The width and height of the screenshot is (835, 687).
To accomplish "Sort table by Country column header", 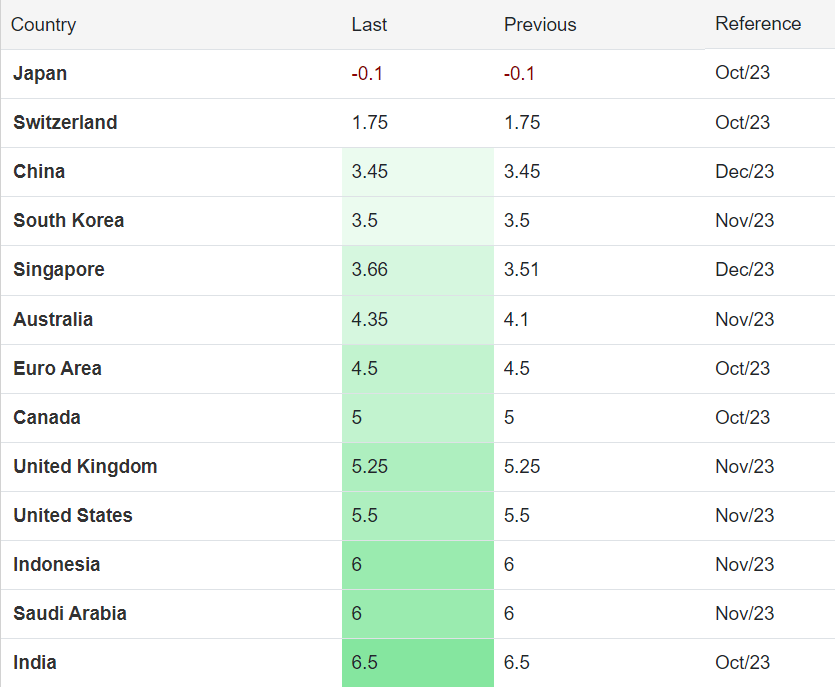I will (x=43, y=24).
